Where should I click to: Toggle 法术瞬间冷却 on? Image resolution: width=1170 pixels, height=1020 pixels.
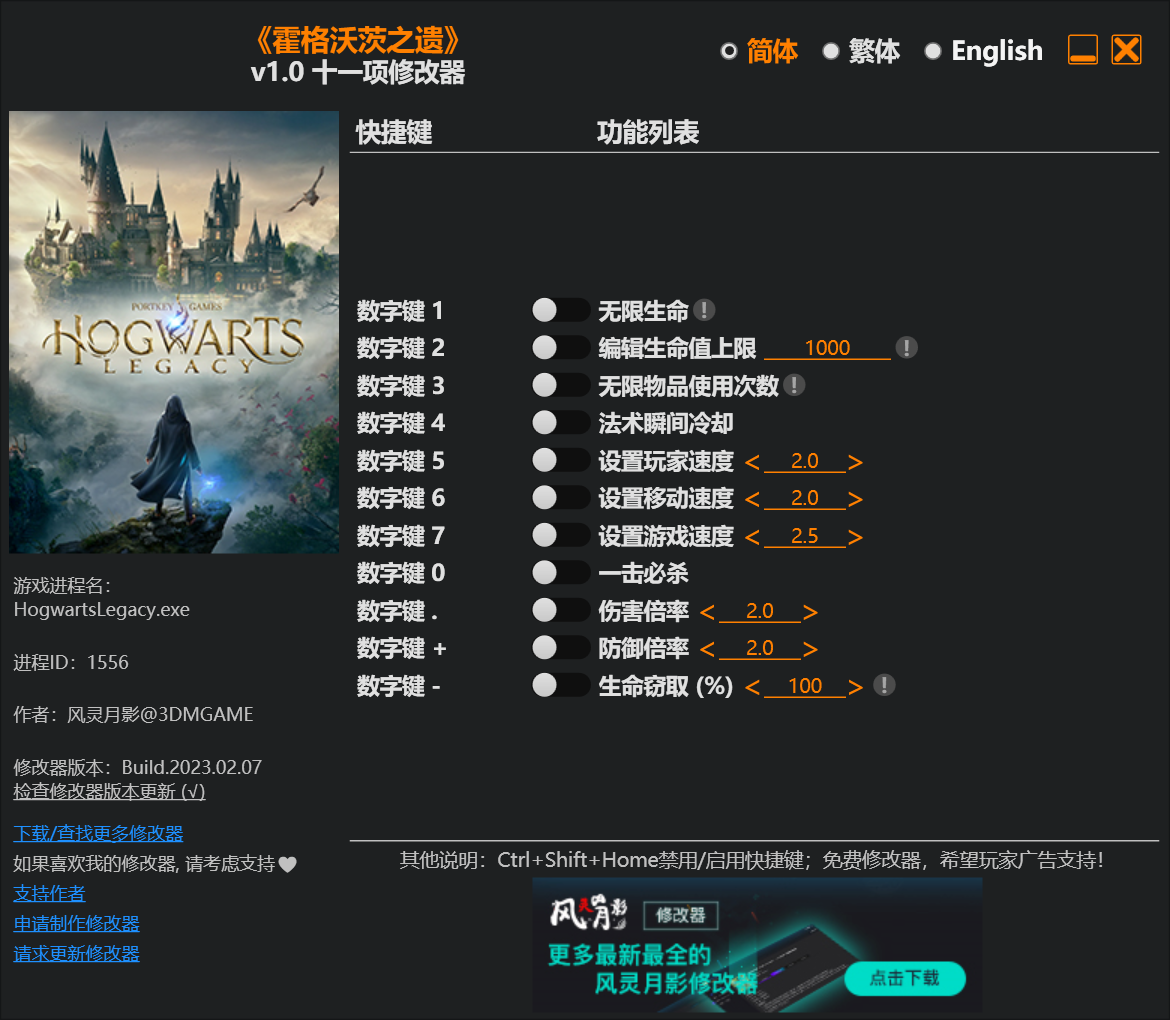[x=559, y=423]
